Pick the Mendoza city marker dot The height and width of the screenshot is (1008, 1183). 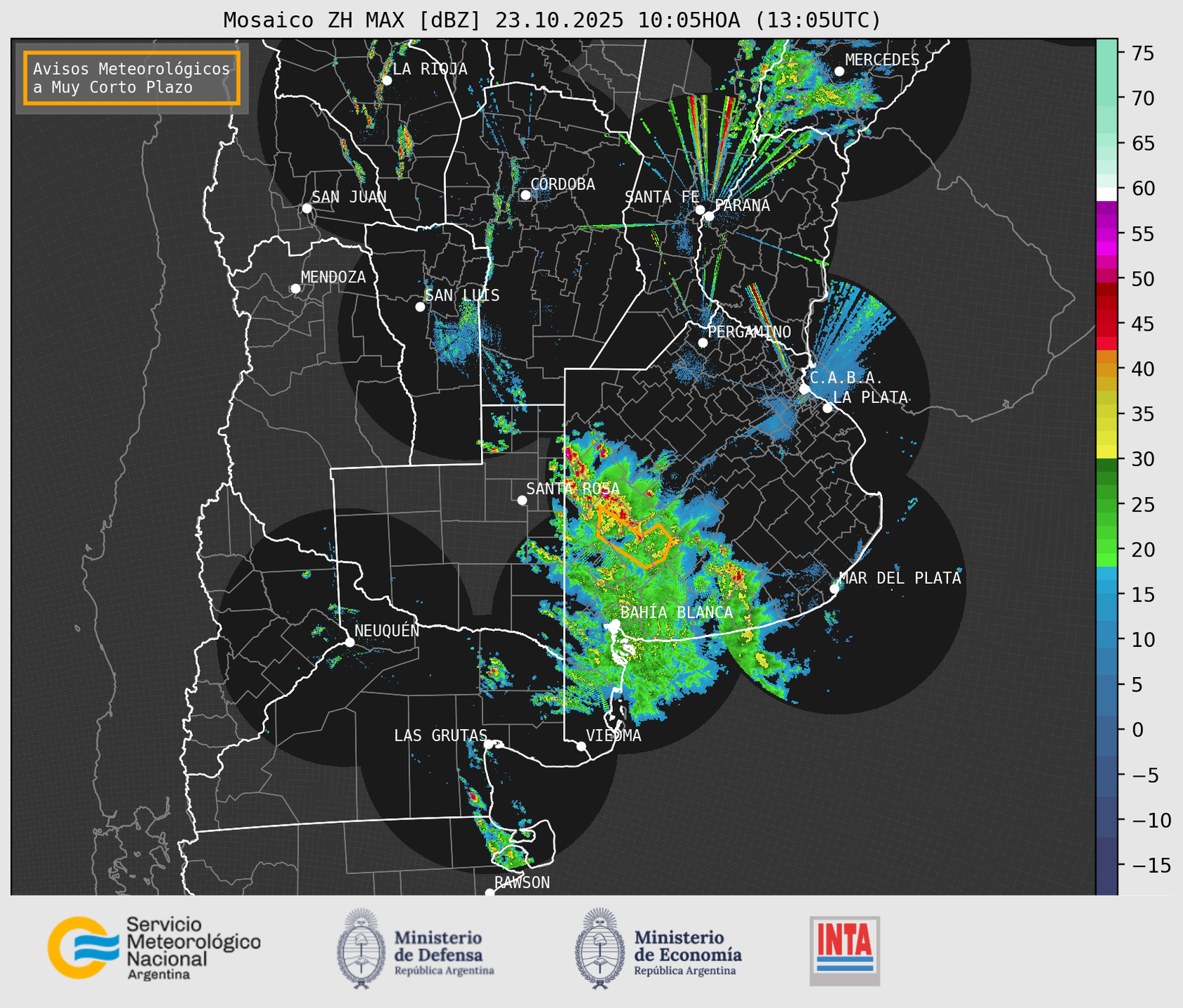(x=296, y=289)
